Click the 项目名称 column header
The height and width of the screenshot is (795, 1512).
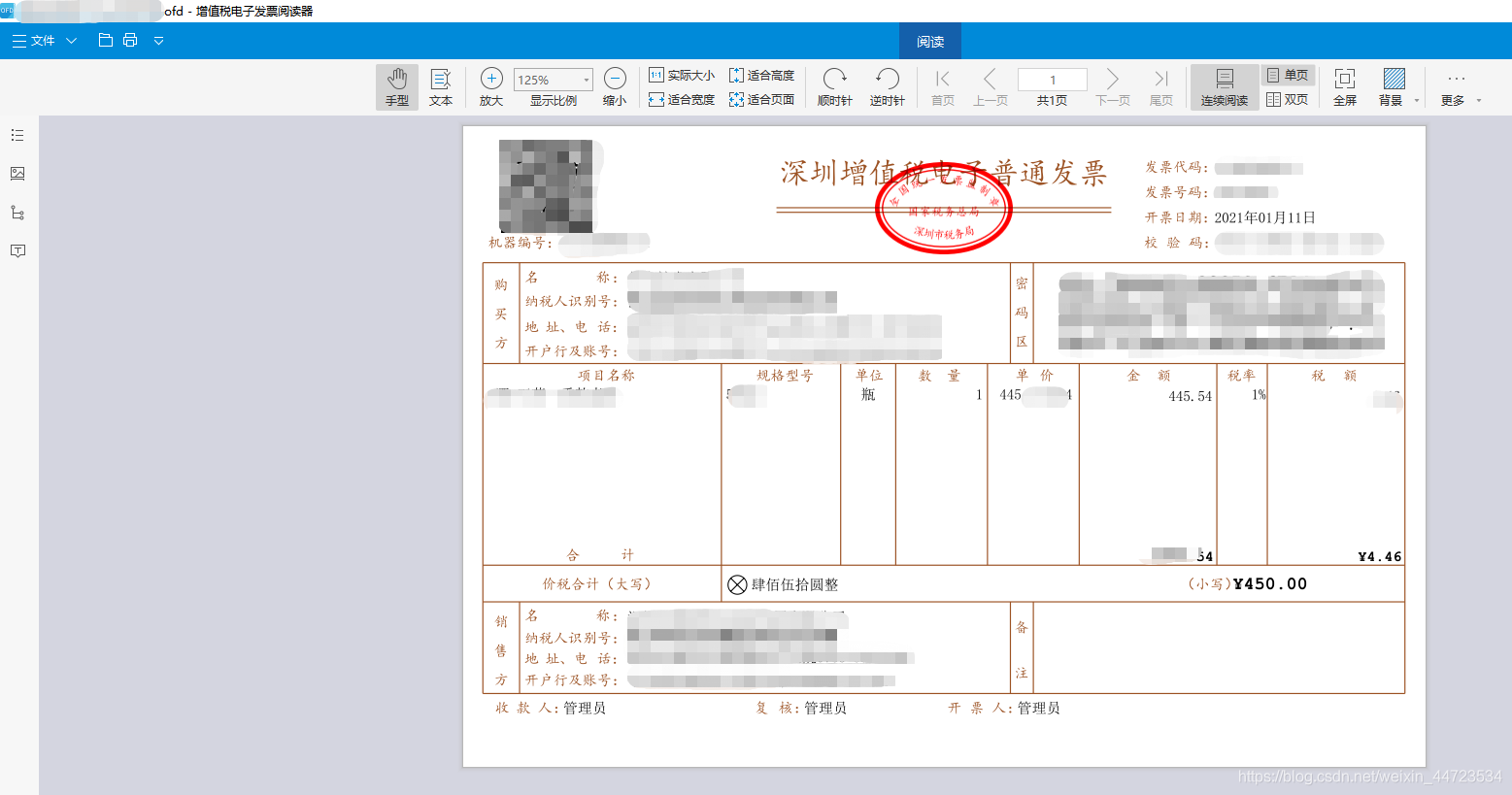click(x=606, y=376)
